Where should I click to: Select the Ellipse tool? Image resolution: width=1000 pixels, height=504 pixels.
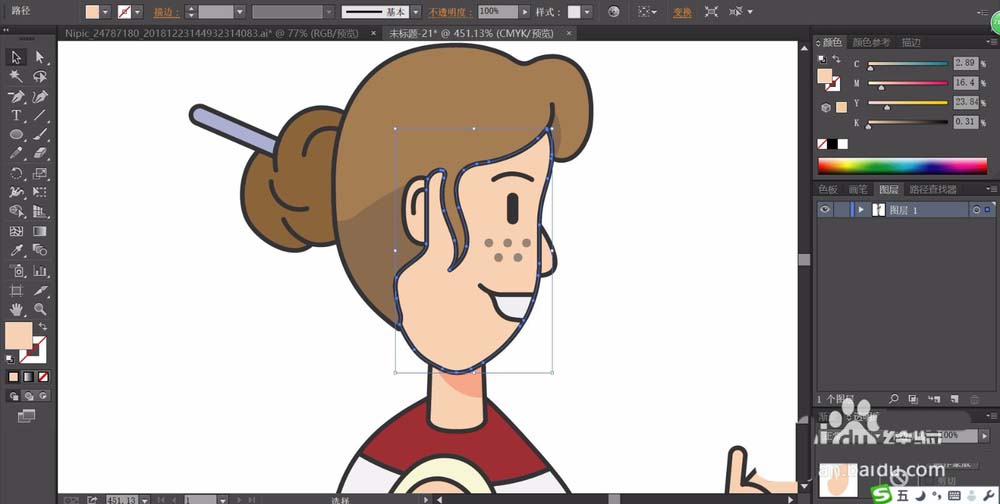pos(16,135)
